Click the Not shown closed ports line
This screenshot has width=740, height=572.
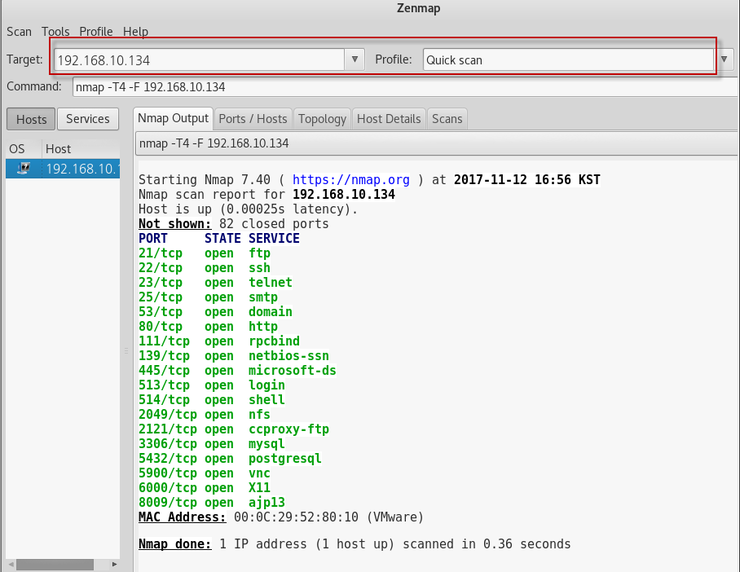[234, 224]
